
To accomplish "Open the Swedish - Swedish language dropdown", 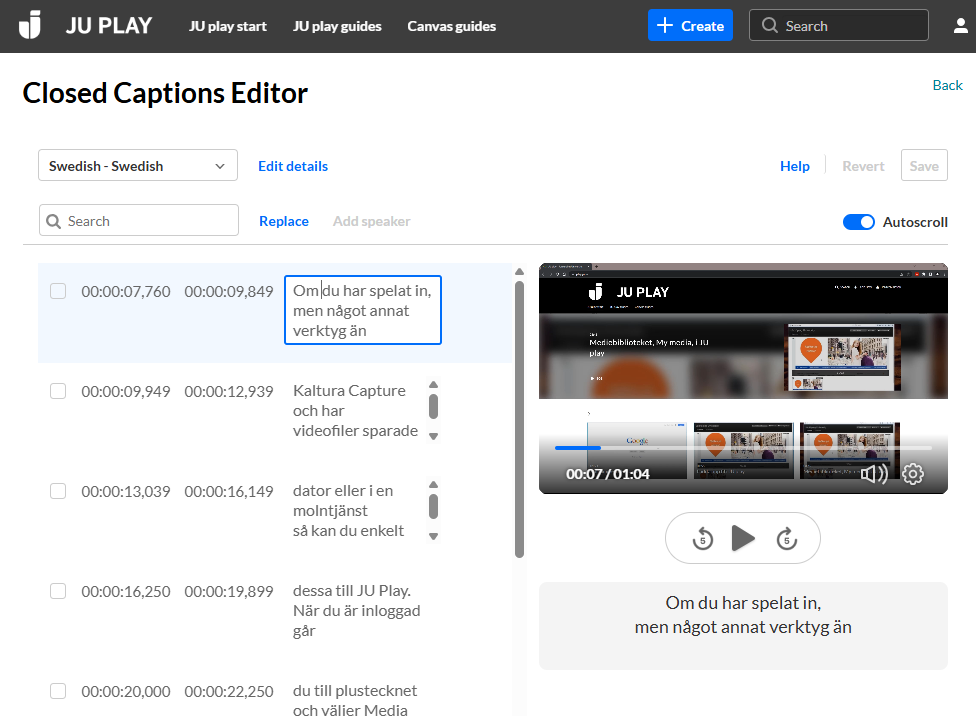I will tap(138, 166).
